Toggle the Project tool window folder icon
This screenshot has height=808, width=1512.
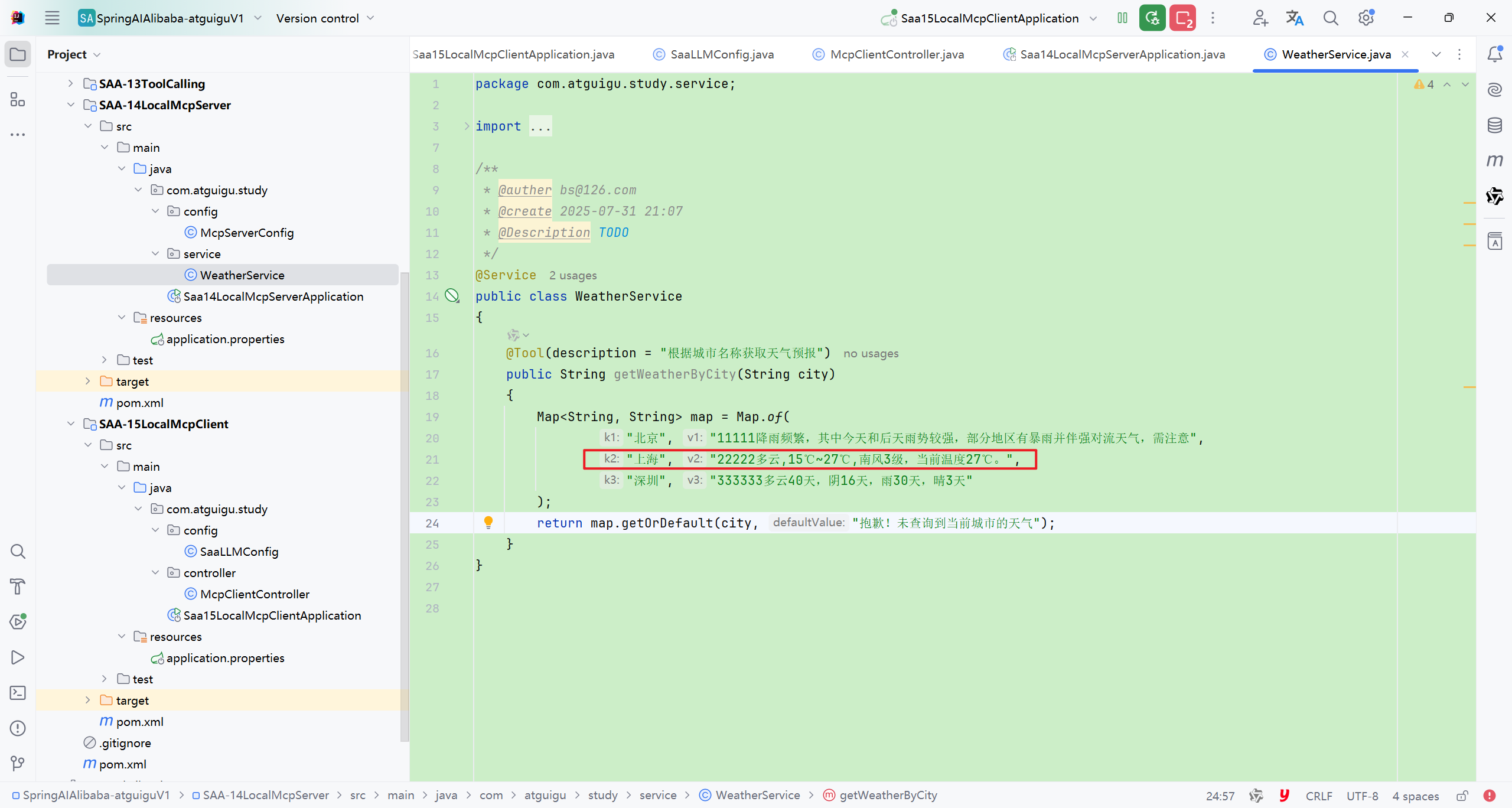(18, 54)
